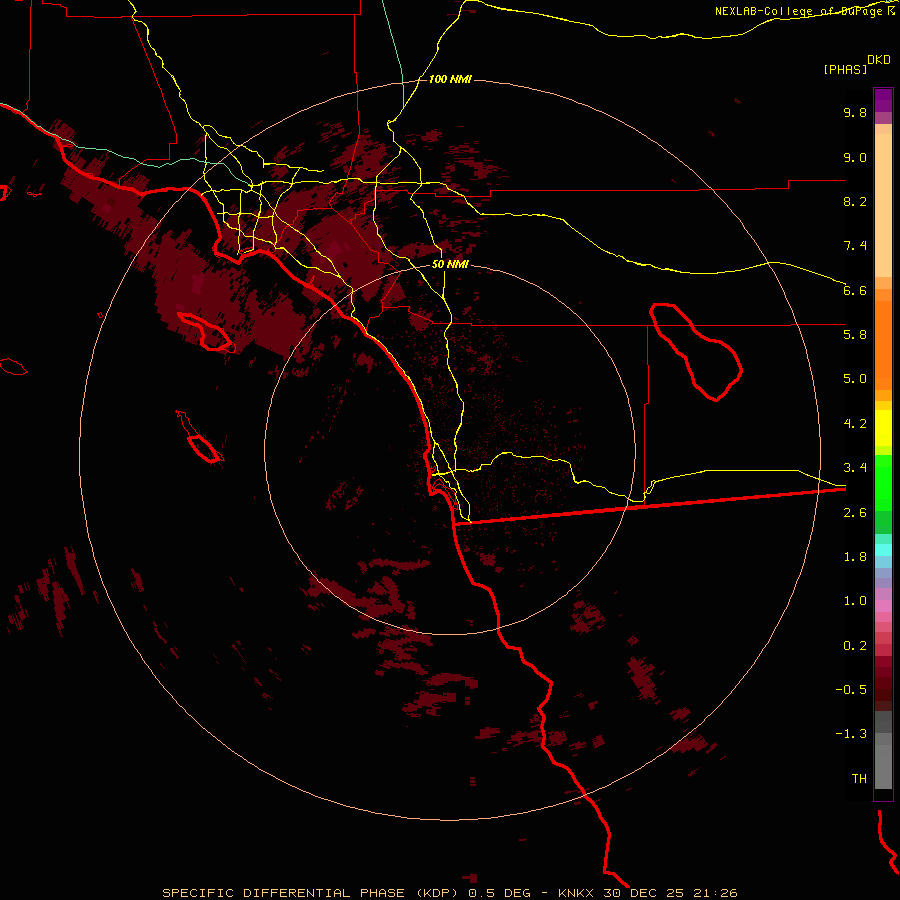Select the 0.2 value on color scale
Viewport: 900px width, 900px height.
(x=855, y=646)
